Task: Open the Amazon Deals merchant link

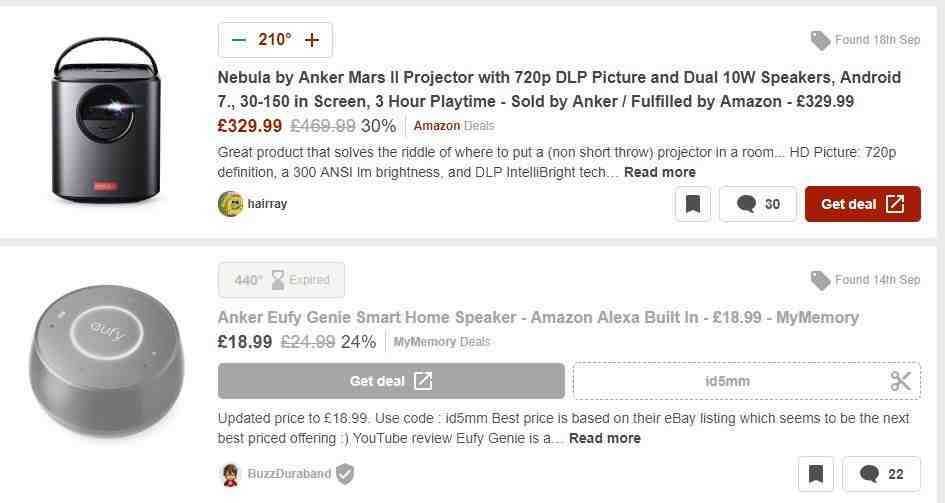Action: (453, 126)
